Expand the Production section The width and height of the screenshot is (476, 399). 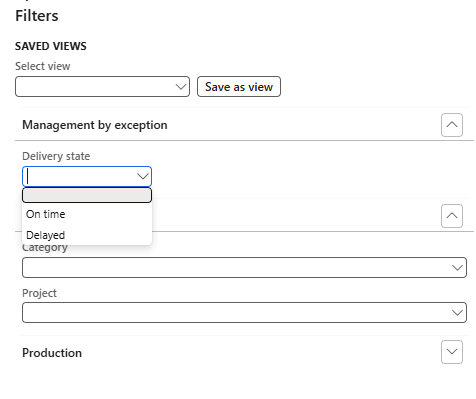[452, 352]
